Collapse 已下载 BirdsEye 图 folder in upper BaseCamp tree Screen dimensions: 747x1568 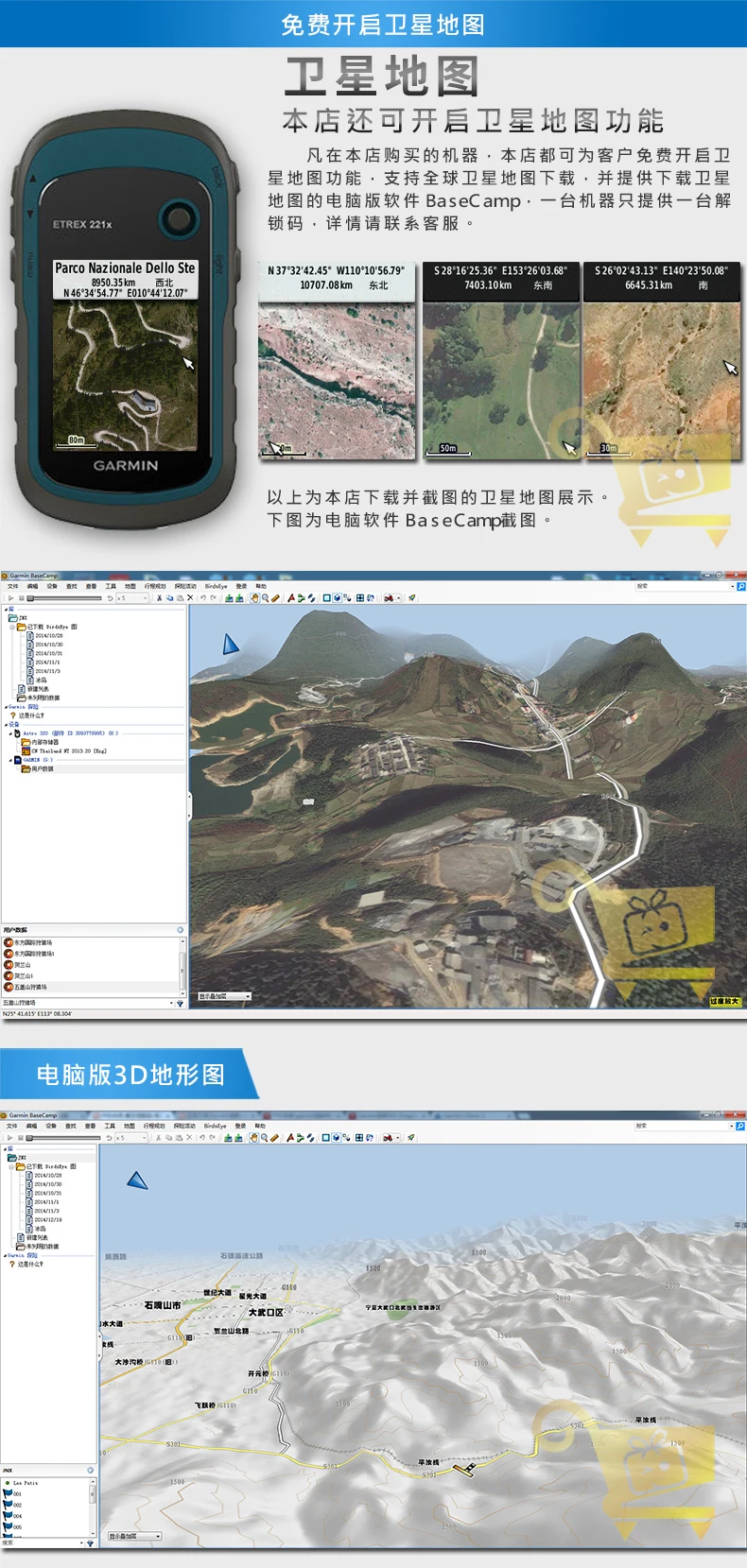(x=11, y=627)
